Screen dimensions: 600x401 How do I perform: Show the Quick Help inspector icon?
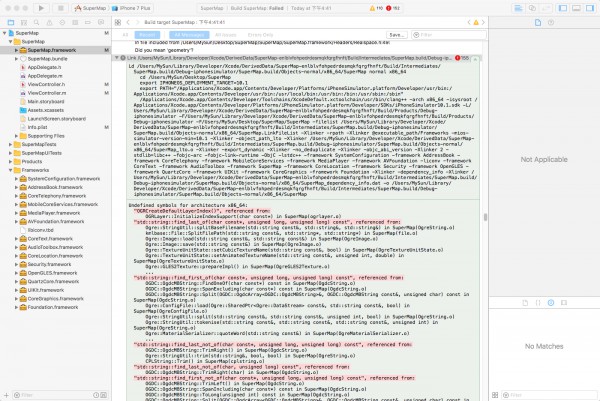click(551, 23)
